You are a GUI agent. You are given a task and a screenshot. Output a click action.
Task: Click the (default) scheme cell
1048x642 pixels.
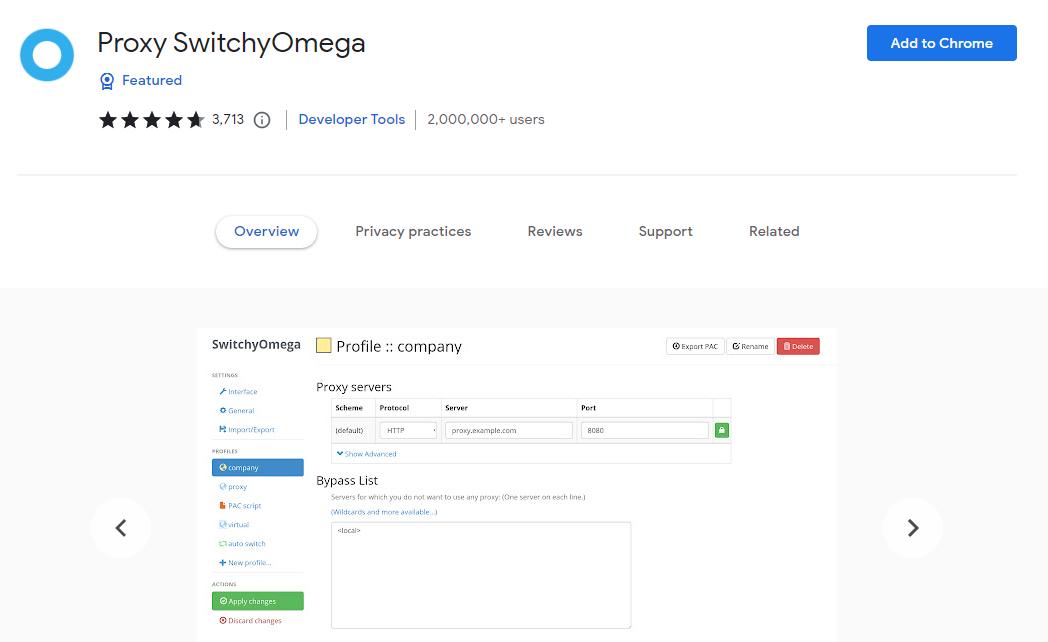(x=349, y=430)
